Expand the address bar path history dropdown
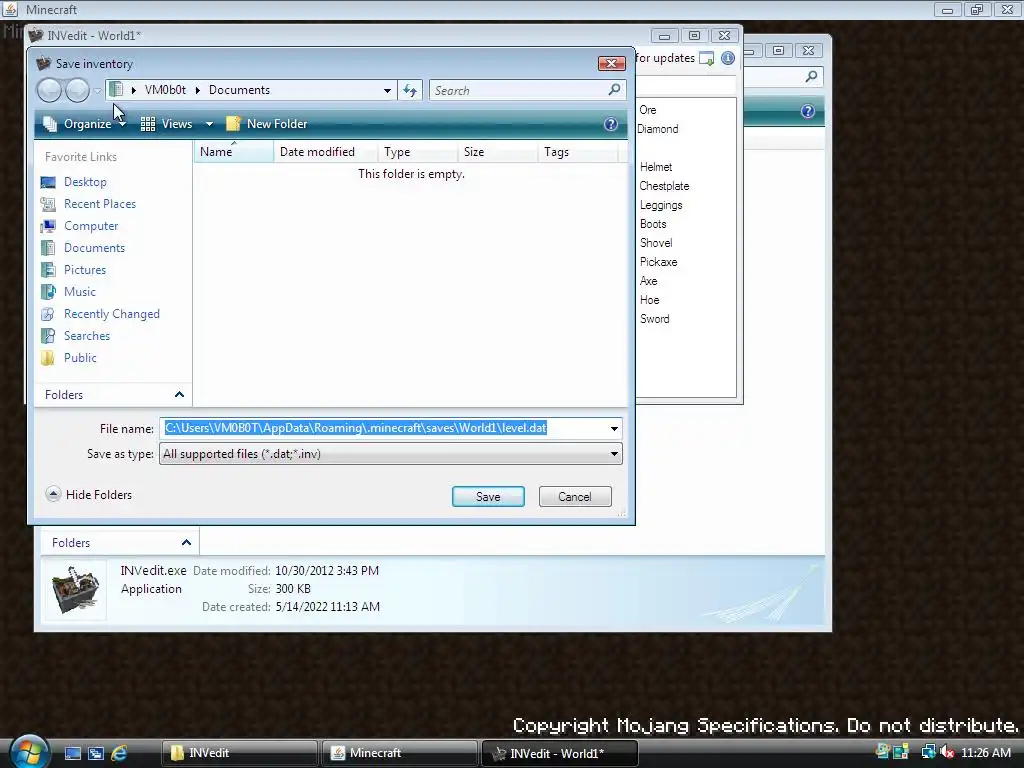This screenshot has width=1024, height=768. click(387, 90)
